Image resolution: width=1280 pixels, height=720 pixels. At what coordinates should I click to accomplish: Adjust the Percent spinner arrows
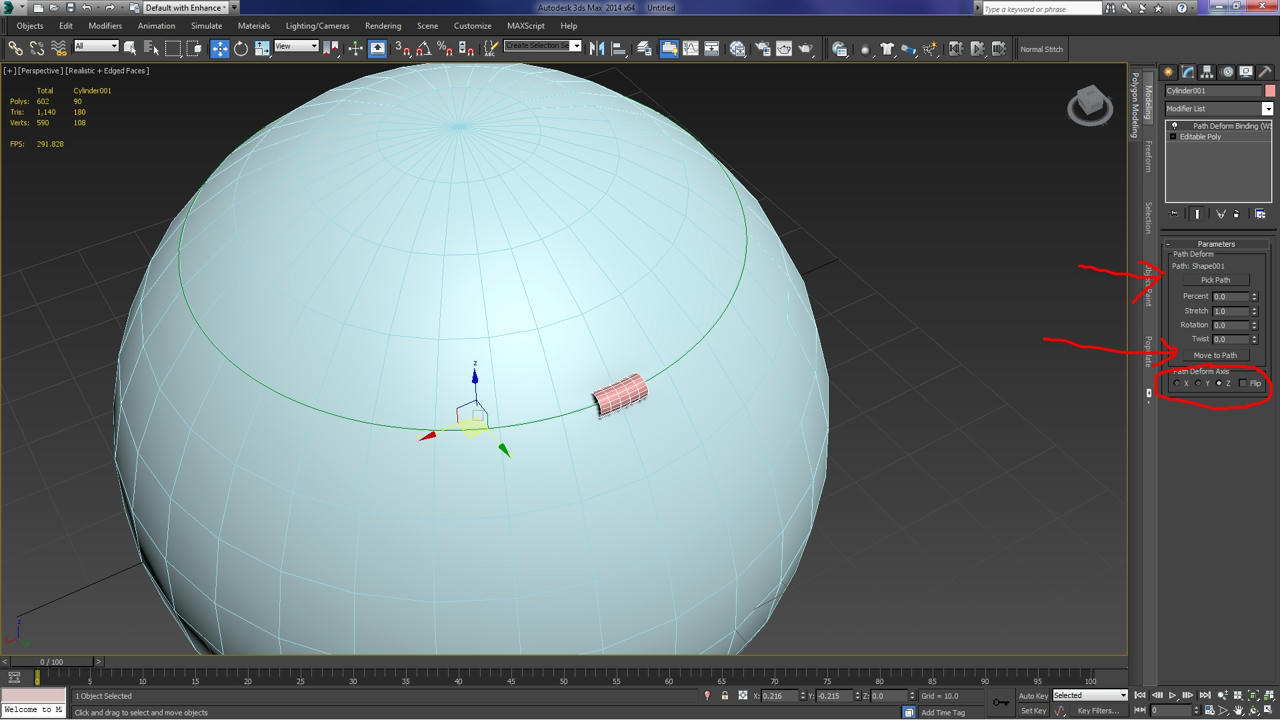(x=1254, y=297)
